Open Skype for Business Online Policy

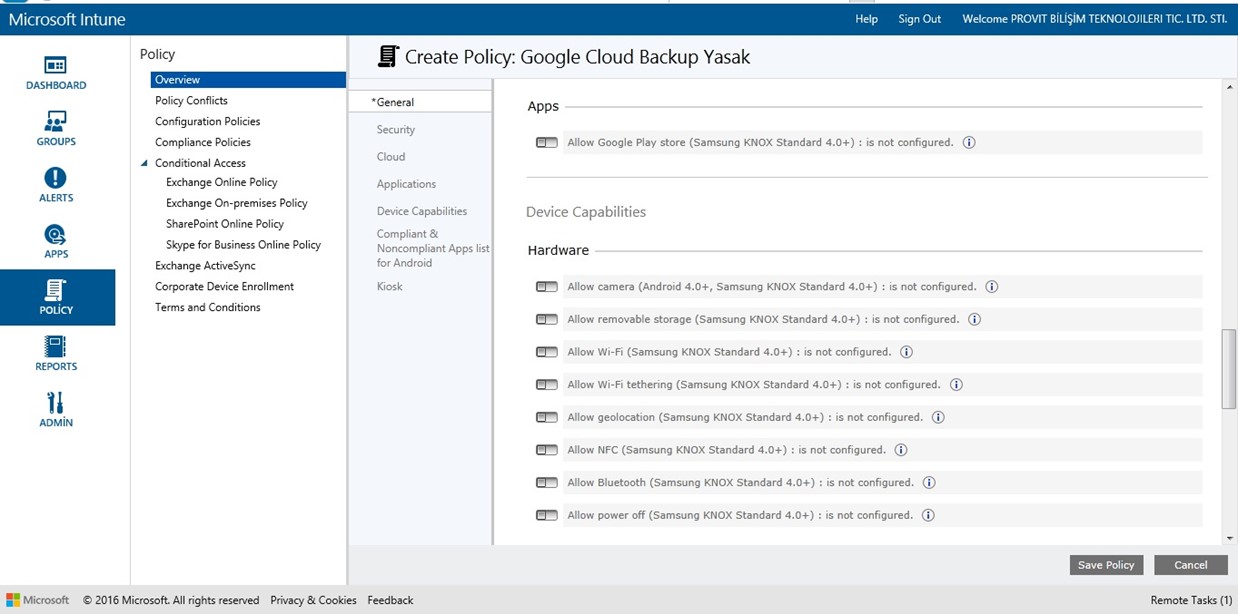[243, 245]
